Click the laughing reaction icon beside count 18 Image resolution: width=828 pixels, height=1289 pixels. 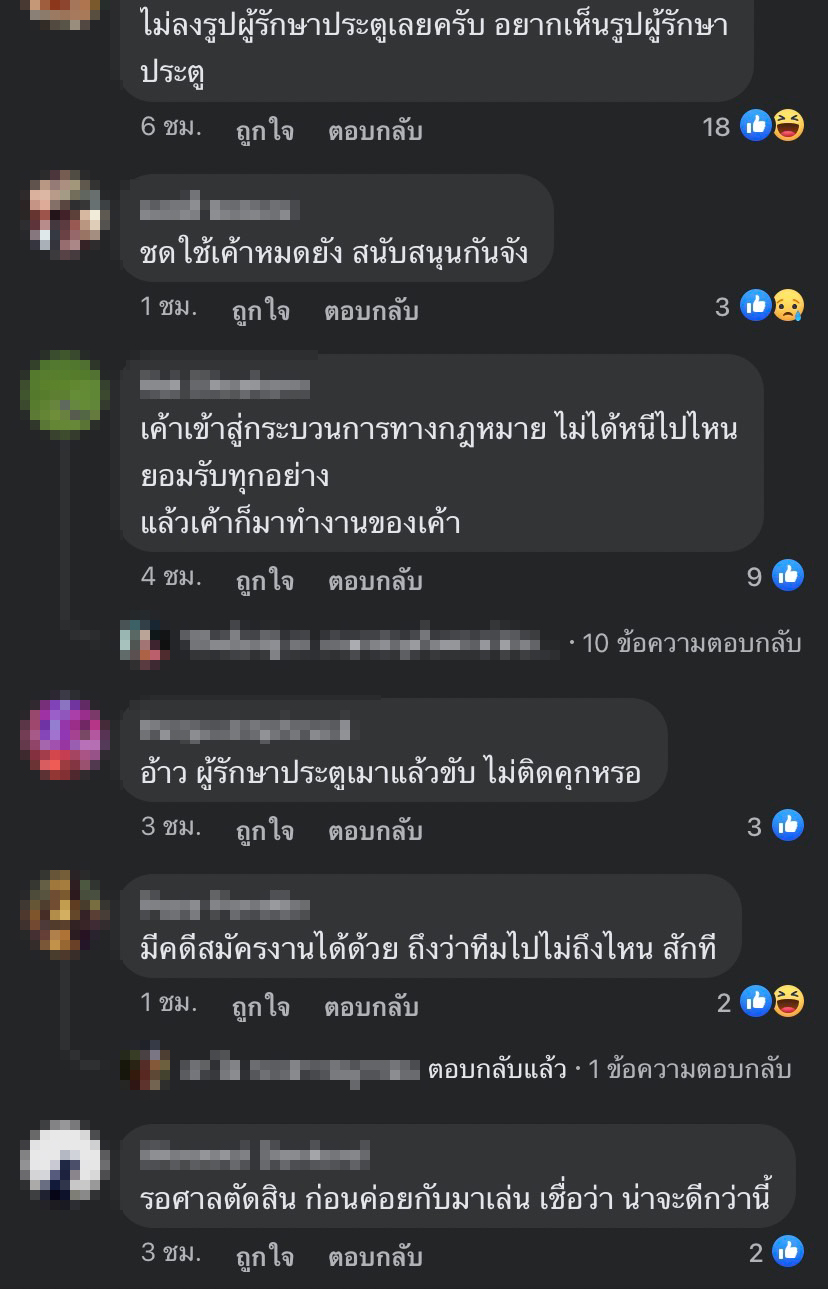(x=788, y=126)
